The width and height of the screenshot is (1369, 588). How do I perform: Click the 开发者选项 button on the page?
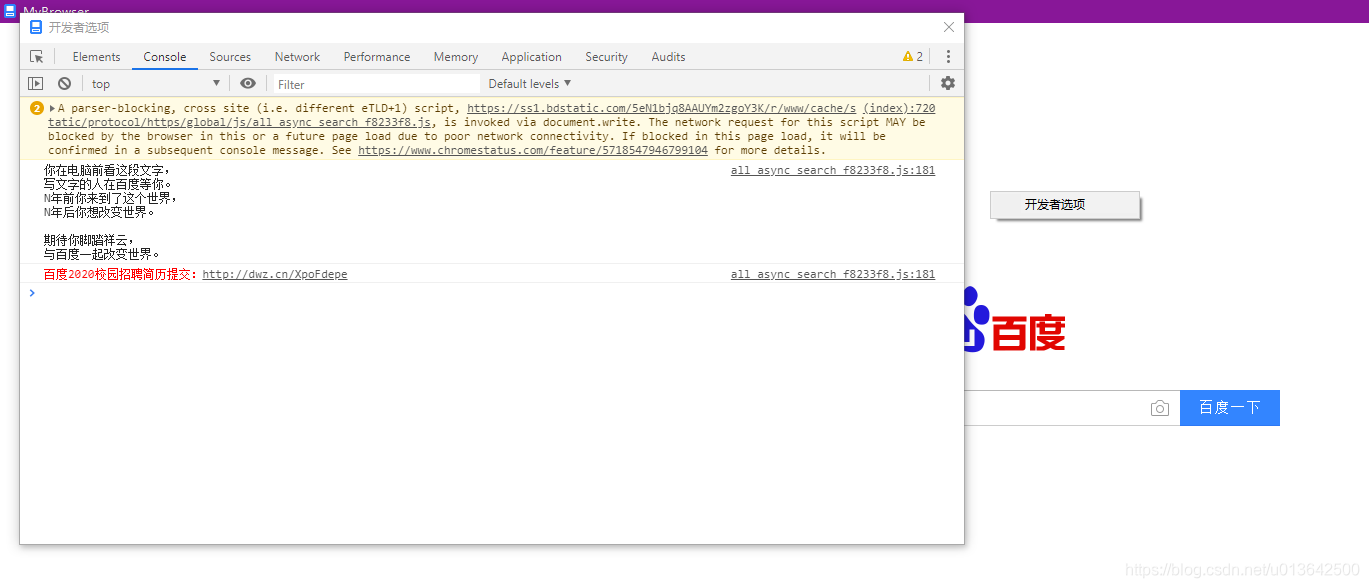pos(1065,205)
